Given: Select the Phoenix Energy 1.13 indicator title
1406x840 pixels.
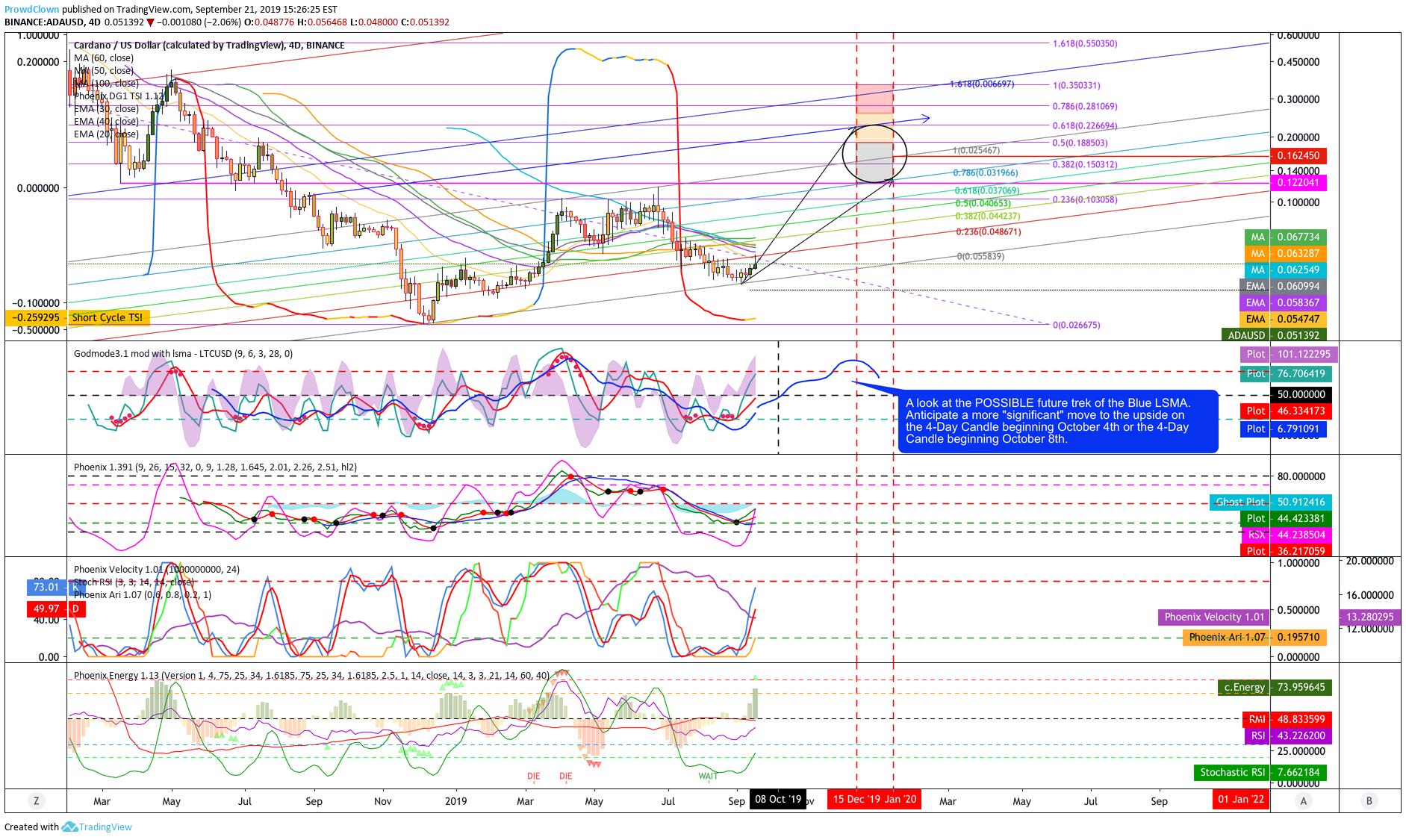Looking at the screenshot, I should tap(311, 675).
